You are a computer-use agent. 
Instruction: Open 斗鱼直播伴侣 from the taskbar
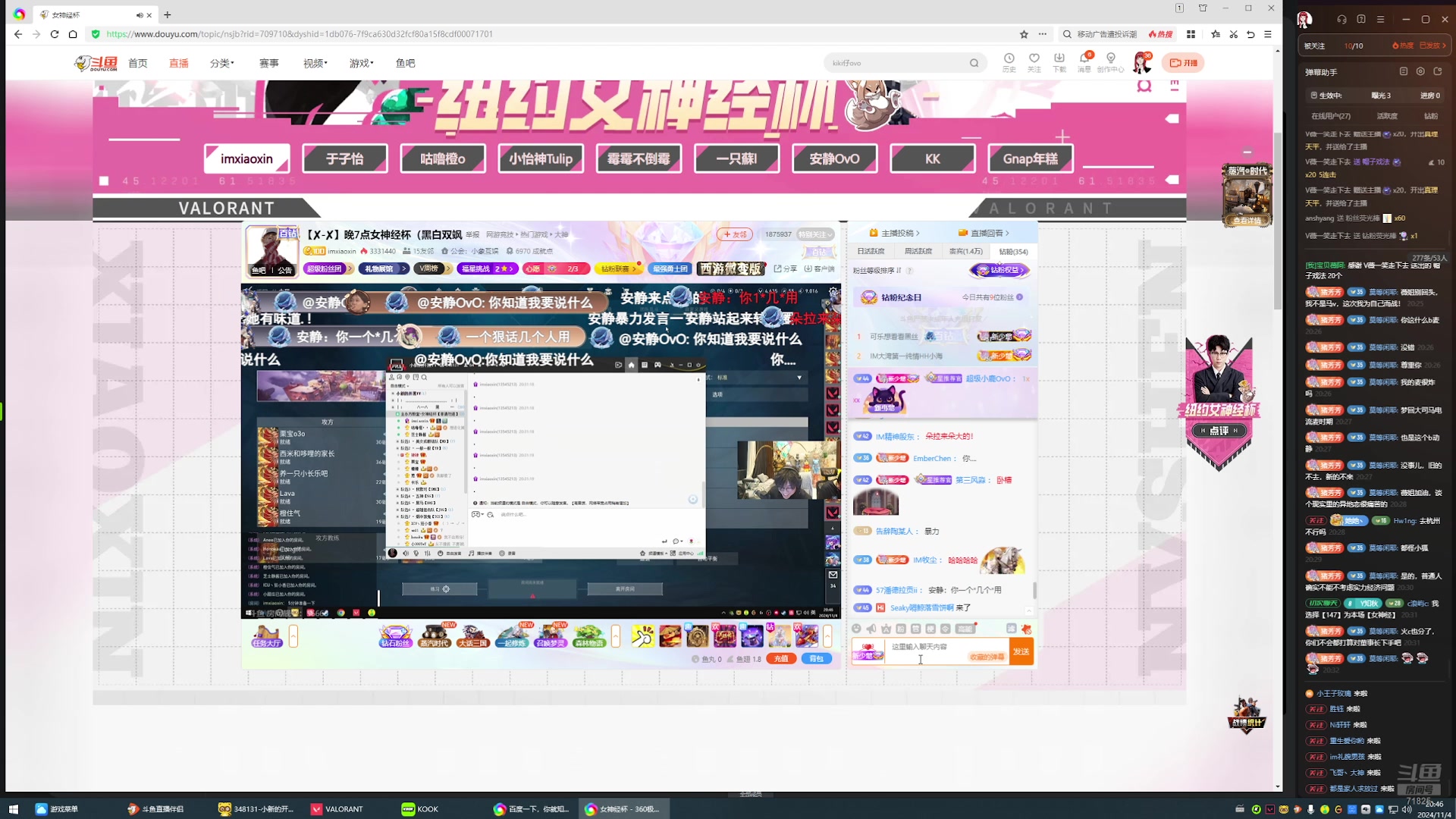coord(155,809)
